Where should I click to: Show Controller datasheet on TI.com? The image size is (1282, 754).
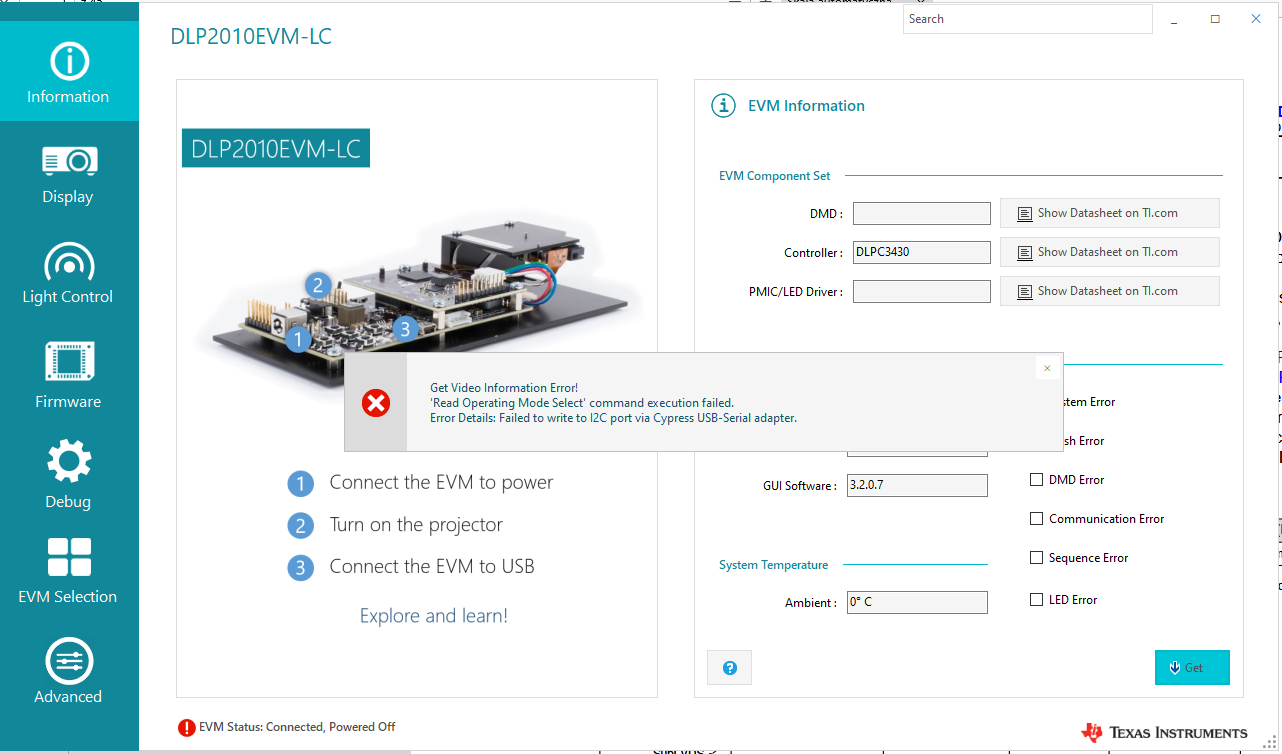click(x=1109, y=252)
